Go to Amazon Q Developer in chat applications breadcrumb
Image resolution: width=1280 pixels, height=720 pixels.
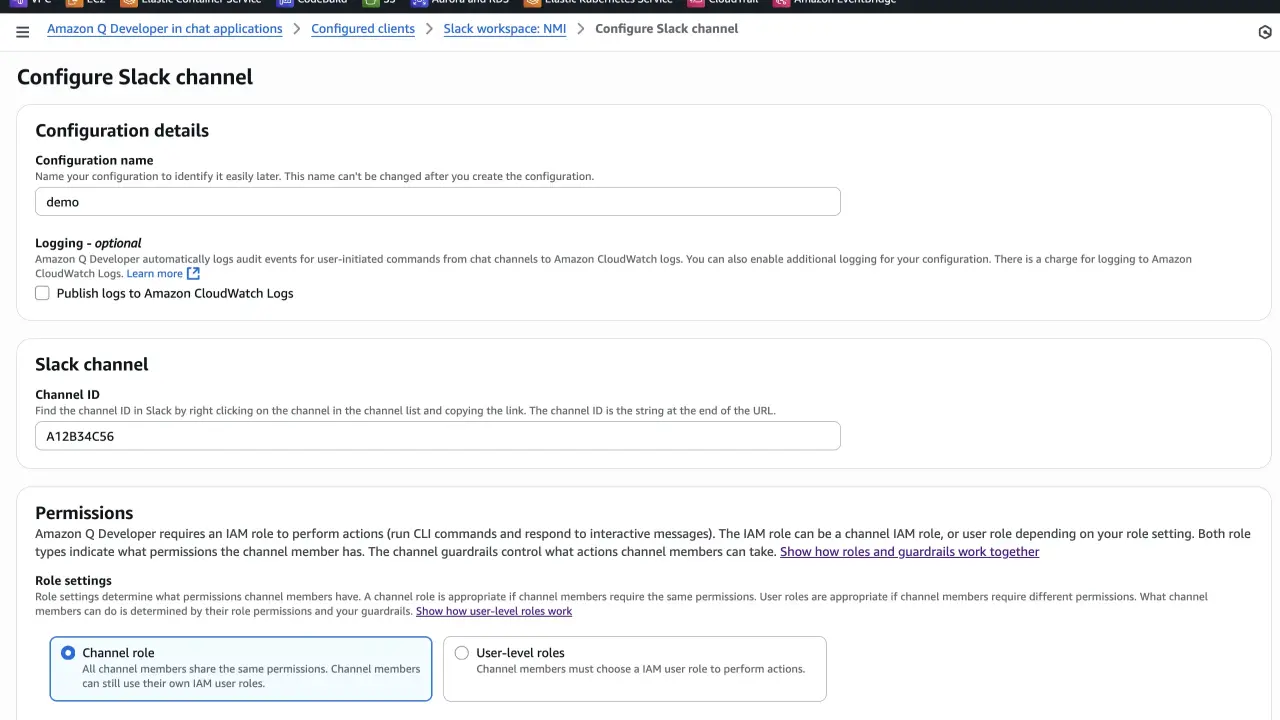[x=165, y=29]
